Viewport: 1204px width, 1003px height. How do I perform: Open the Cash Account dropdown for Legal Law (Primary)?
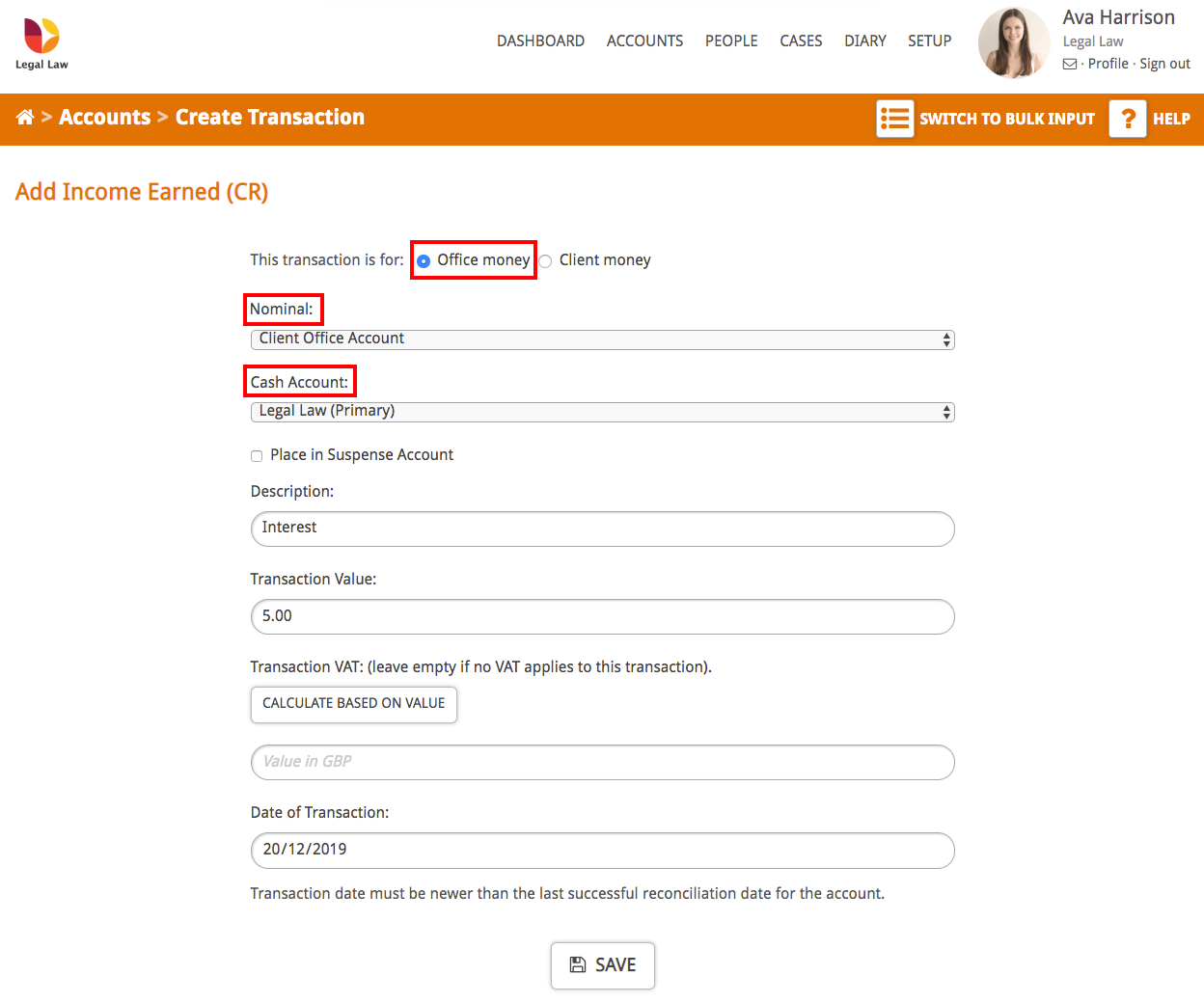602,412
